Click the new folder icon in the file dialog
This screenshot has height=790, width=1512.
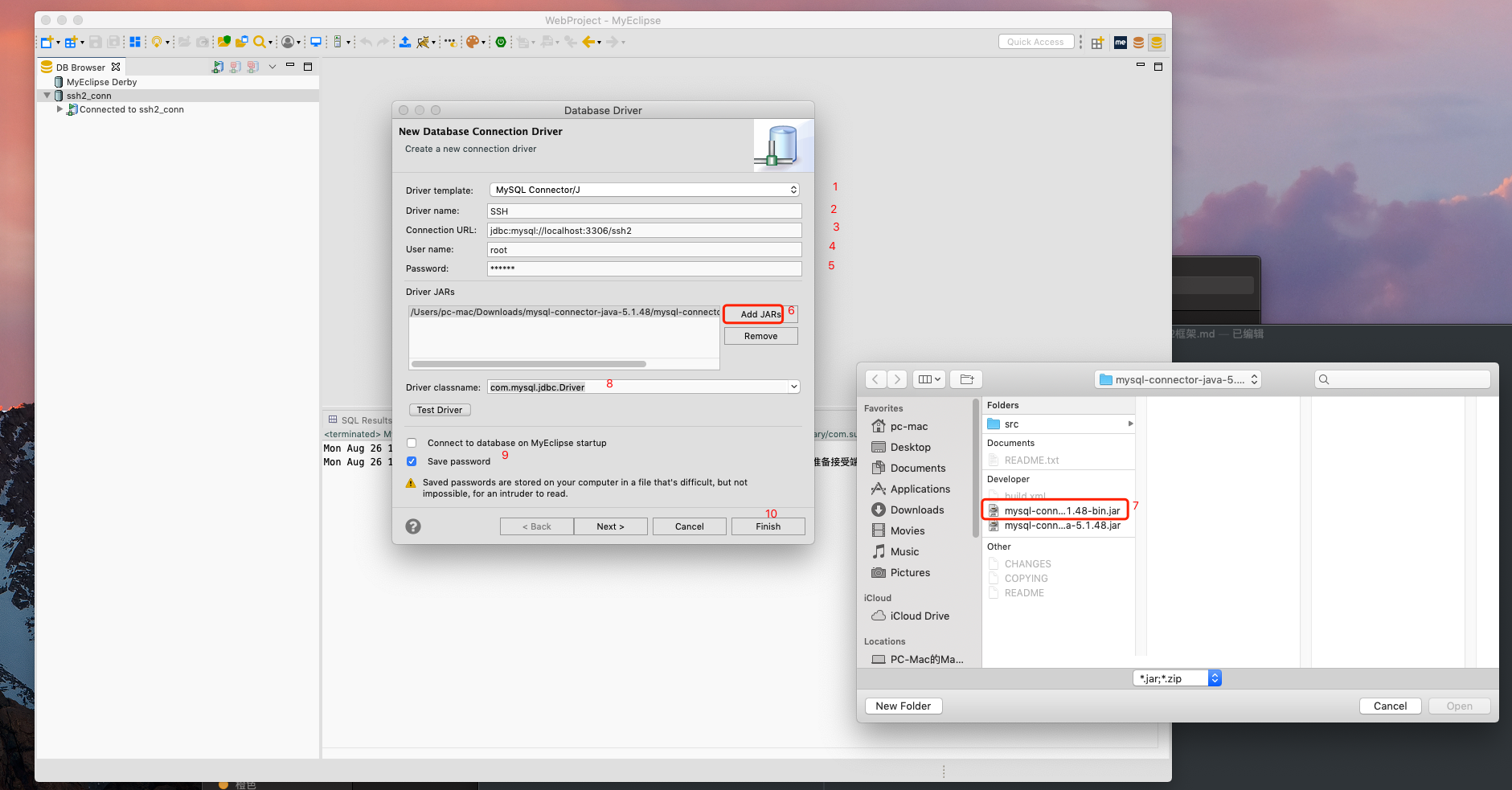pyautogui.click(x=967, y=379)
